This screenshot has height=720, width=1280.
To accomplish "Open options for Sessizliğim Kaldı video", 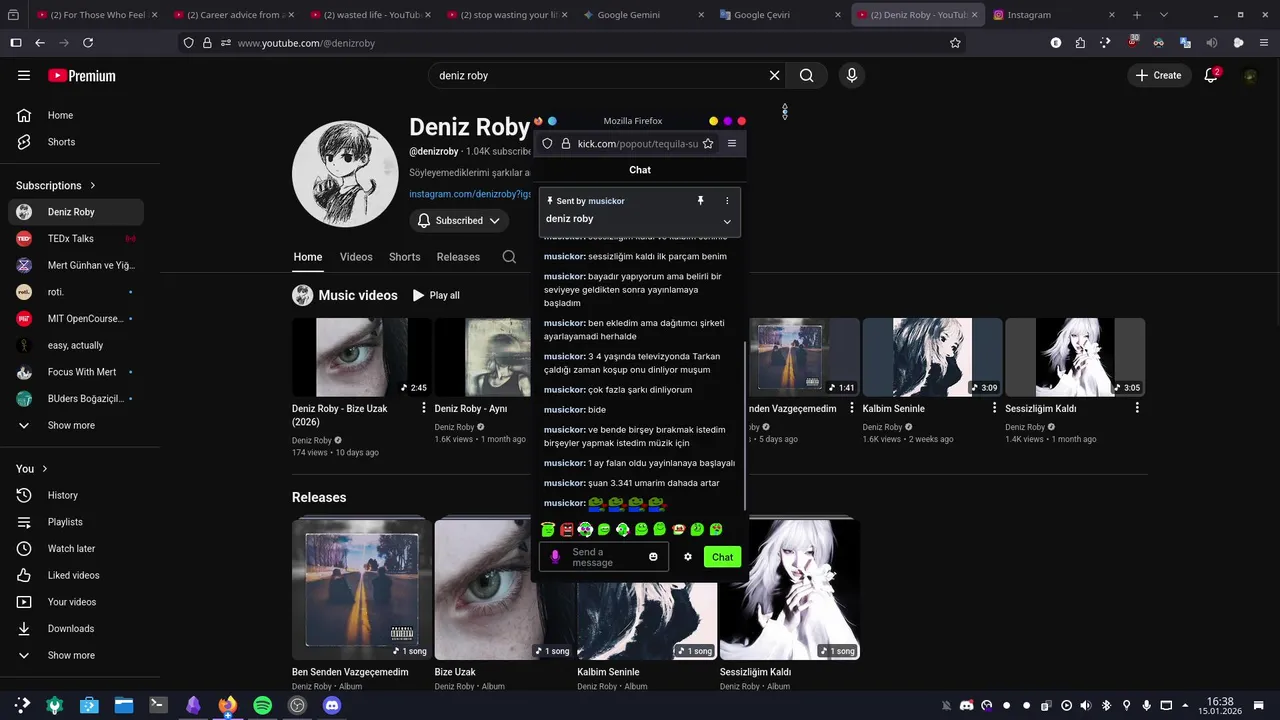I will click(x=1137, y=408).
